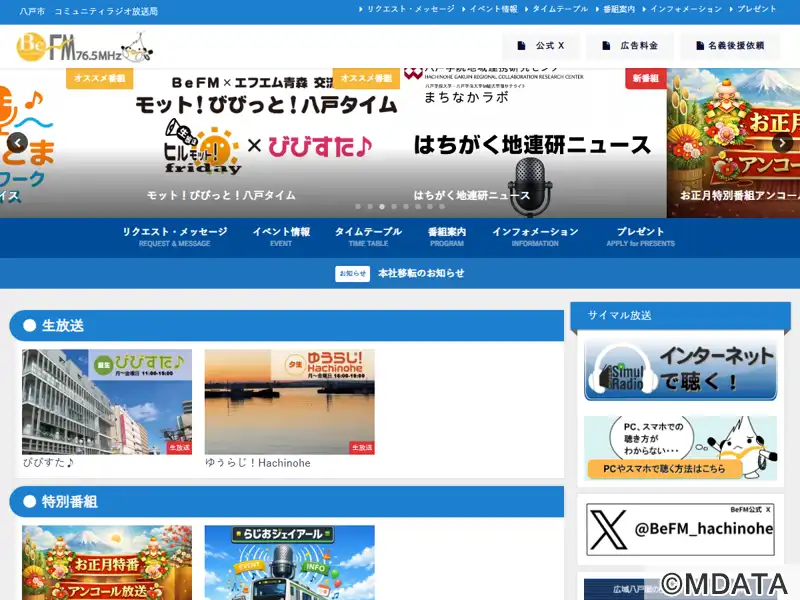The height and width of the screenshot is (600, 800).
Task: Open 本社移転のお知らせ notice link
Action: coord(421,273)
